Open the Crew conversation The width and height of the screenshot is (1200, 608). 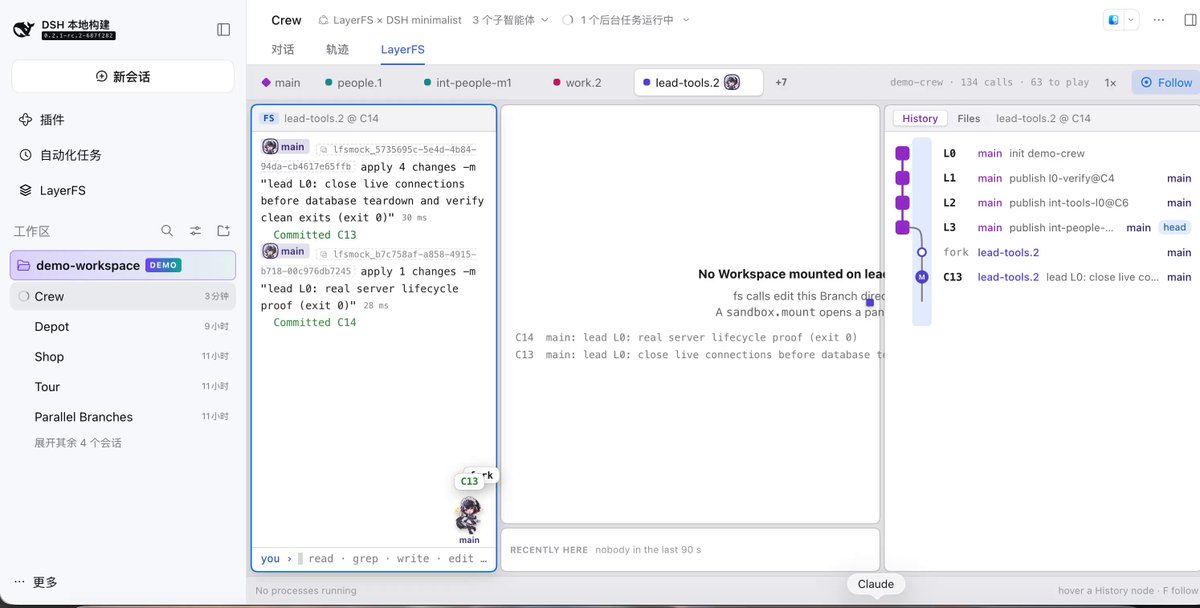click(x=123, y=296)
